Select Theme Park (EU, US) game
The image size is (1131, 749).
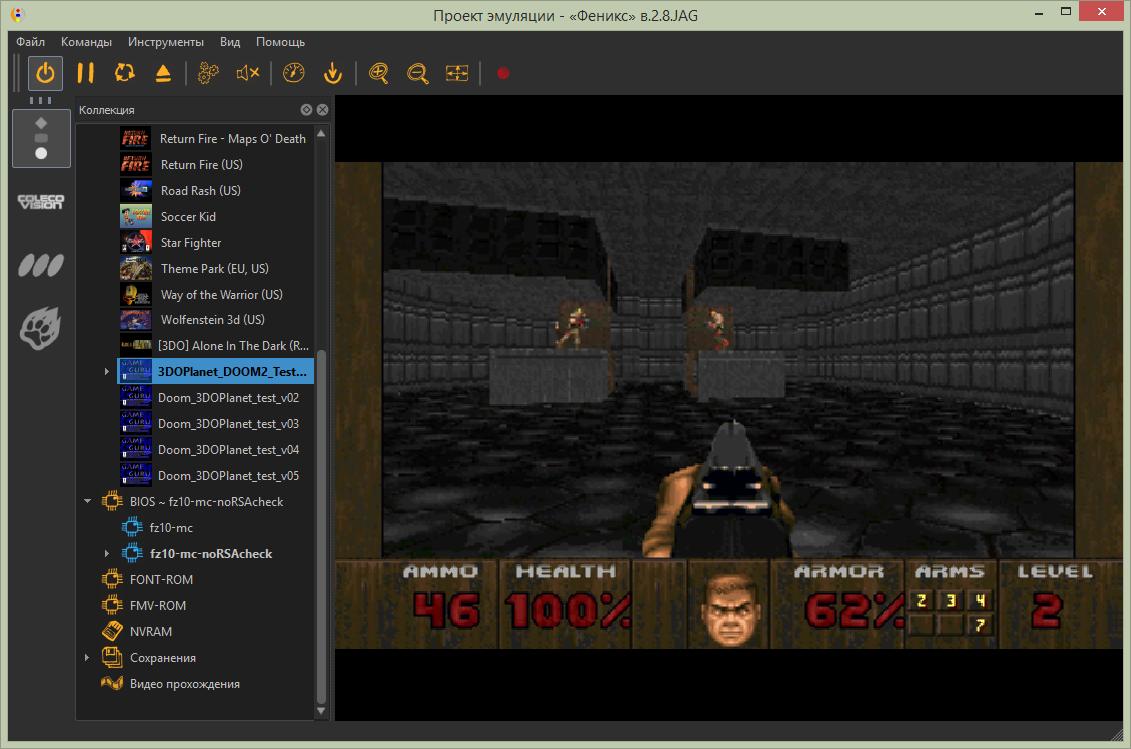(x=215, y=268)
